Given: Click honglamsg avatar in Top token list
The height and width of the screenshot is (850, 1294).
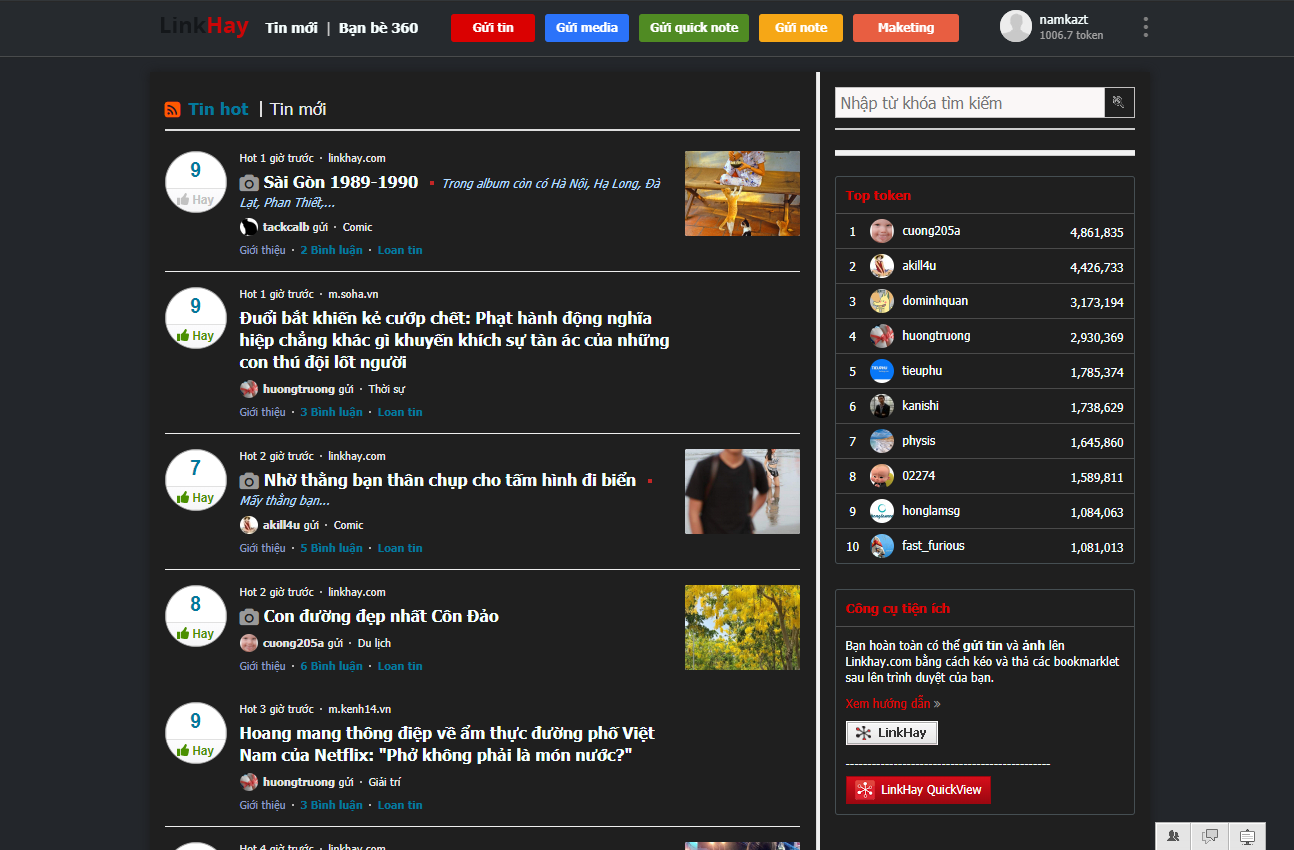Looking at the screenshot, I should pos(882,511).
